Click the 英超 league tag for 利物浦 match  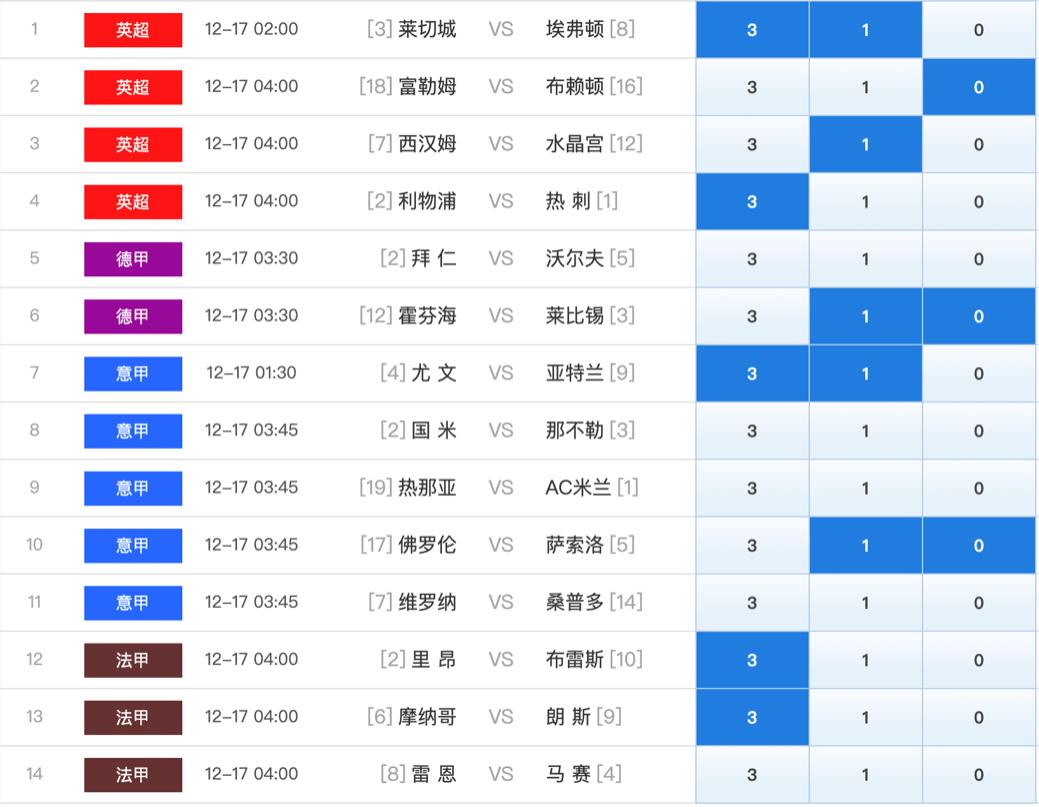pyautogui.click(x=133, y=201)
